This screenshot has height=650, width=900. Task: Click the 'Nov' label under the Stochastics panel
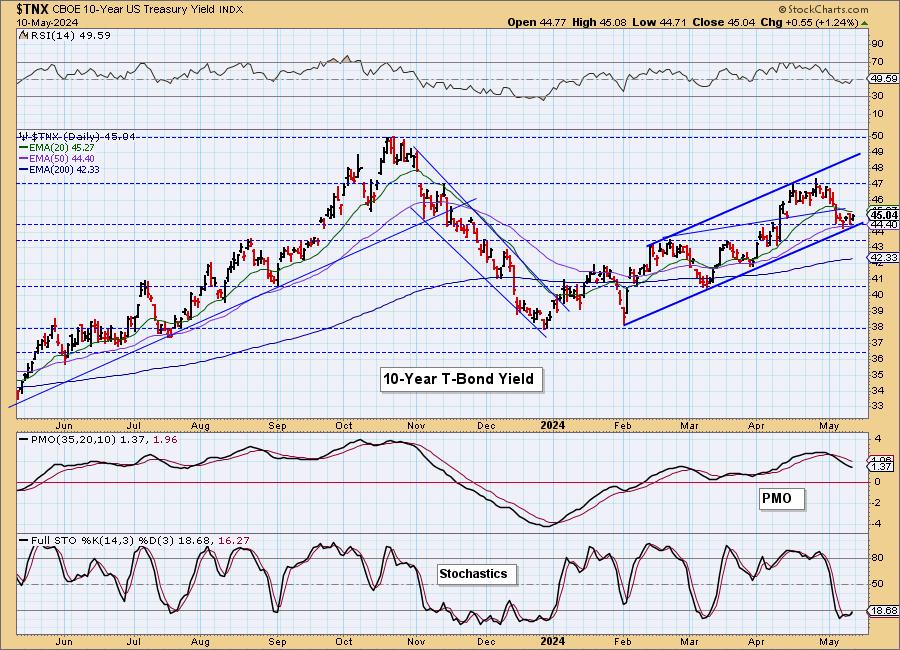click(x=416, y=641)
